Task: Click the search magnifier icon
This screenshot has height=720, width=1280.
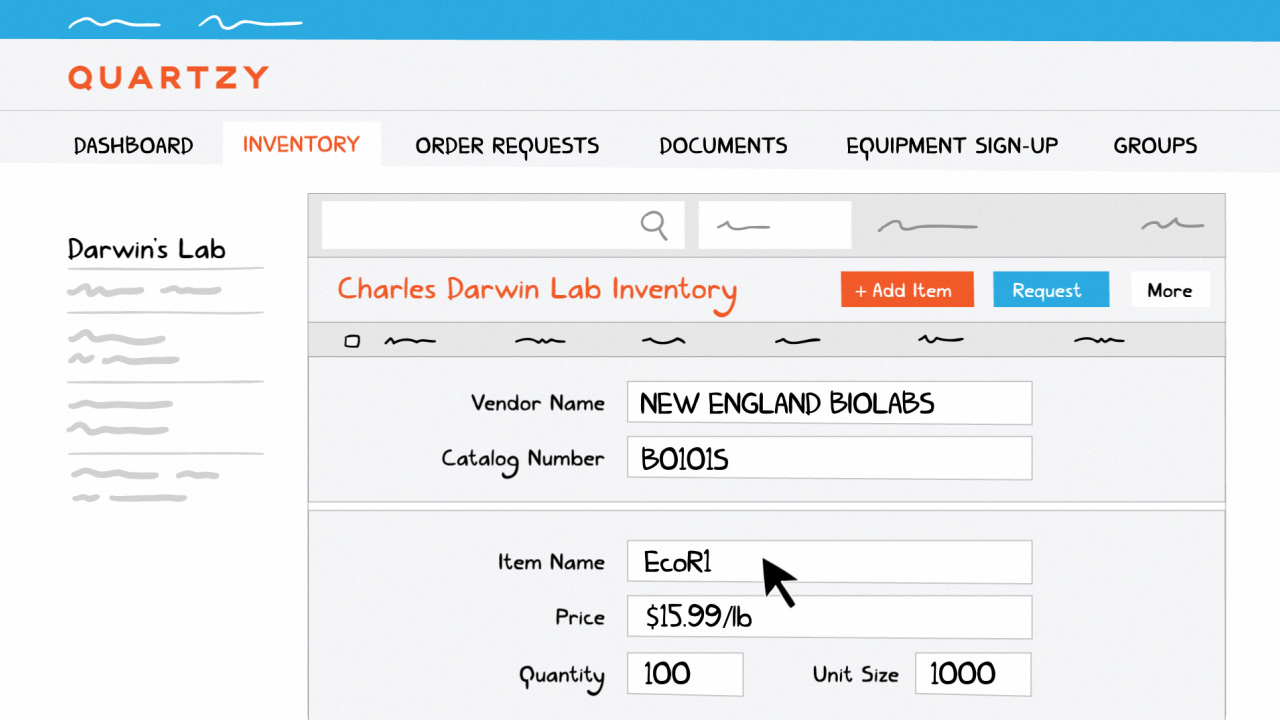Action: pyautogui.click(x=654, y=225)
